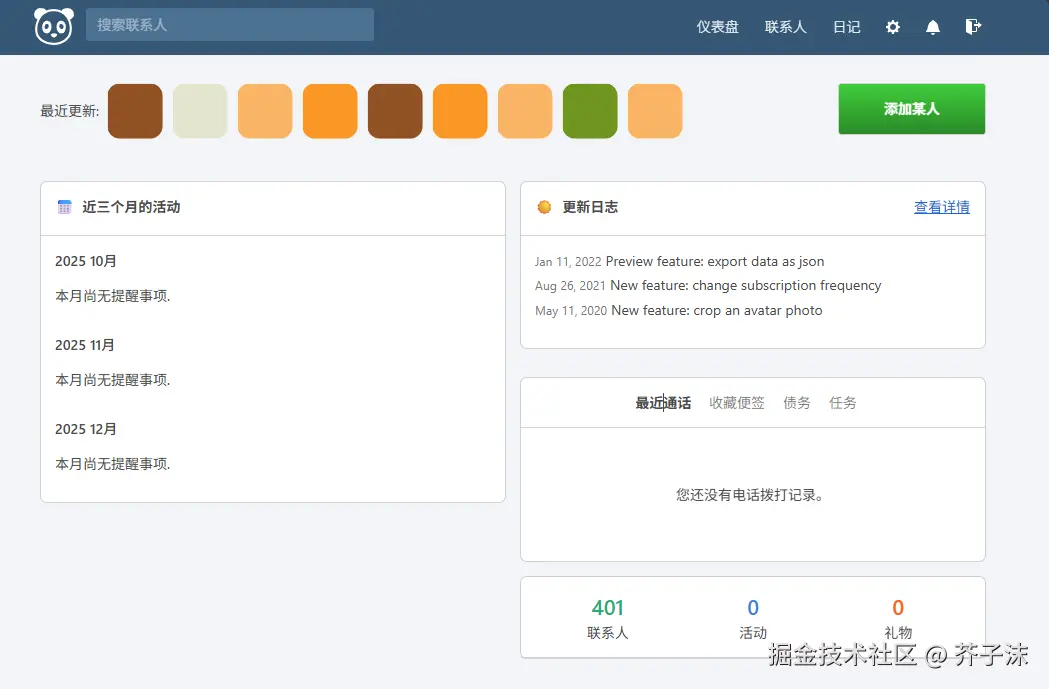The height and width of the screenshot is (689, 1049).
Task: Switch to the 债务 tab
Action: 797,403
